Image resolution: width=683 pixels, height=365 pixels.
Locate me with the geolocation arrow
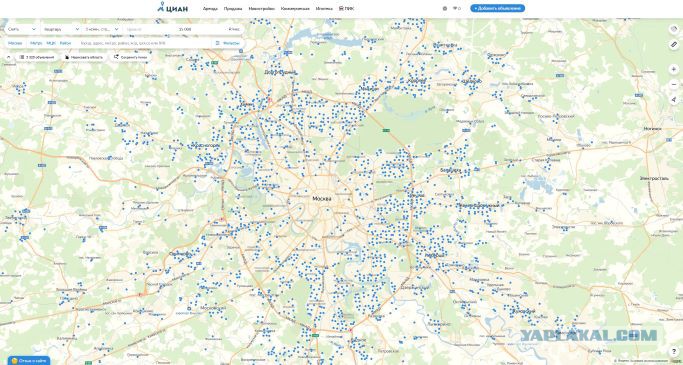pos(674,99)
